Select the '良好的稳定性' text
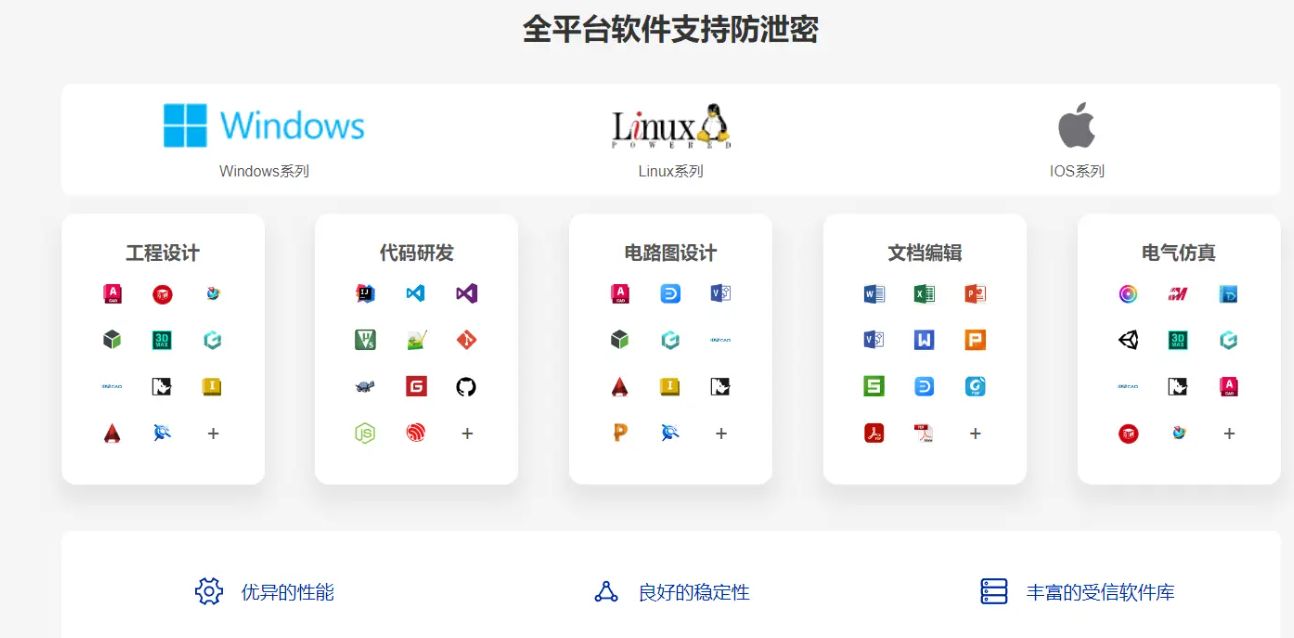 694,592
